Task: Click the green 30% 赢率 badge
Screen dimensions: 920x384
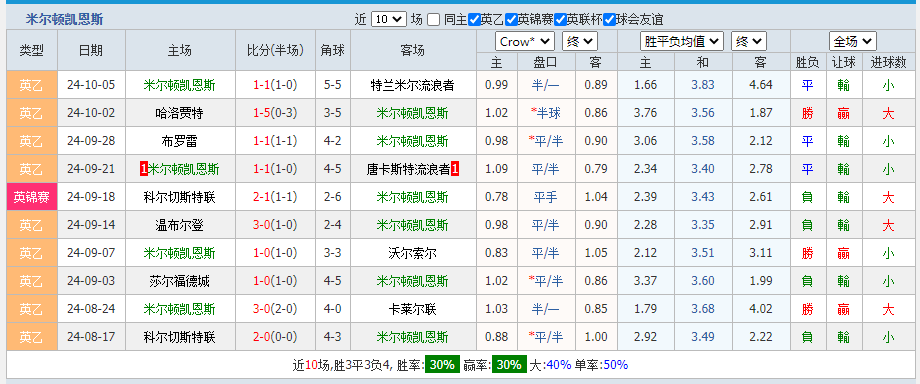Action: [509, 365]
